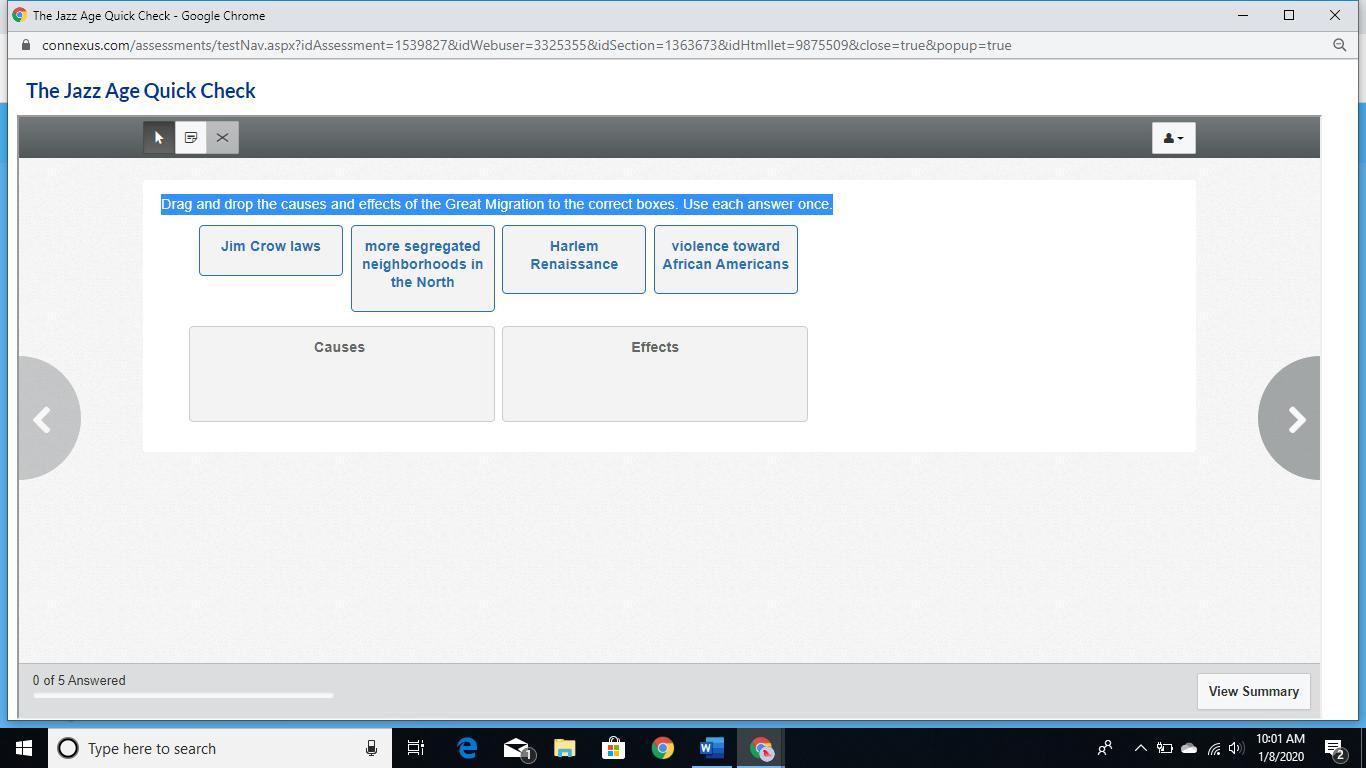View site security lock info
This screenshot has width=1366, height=768.
[26, 45]
